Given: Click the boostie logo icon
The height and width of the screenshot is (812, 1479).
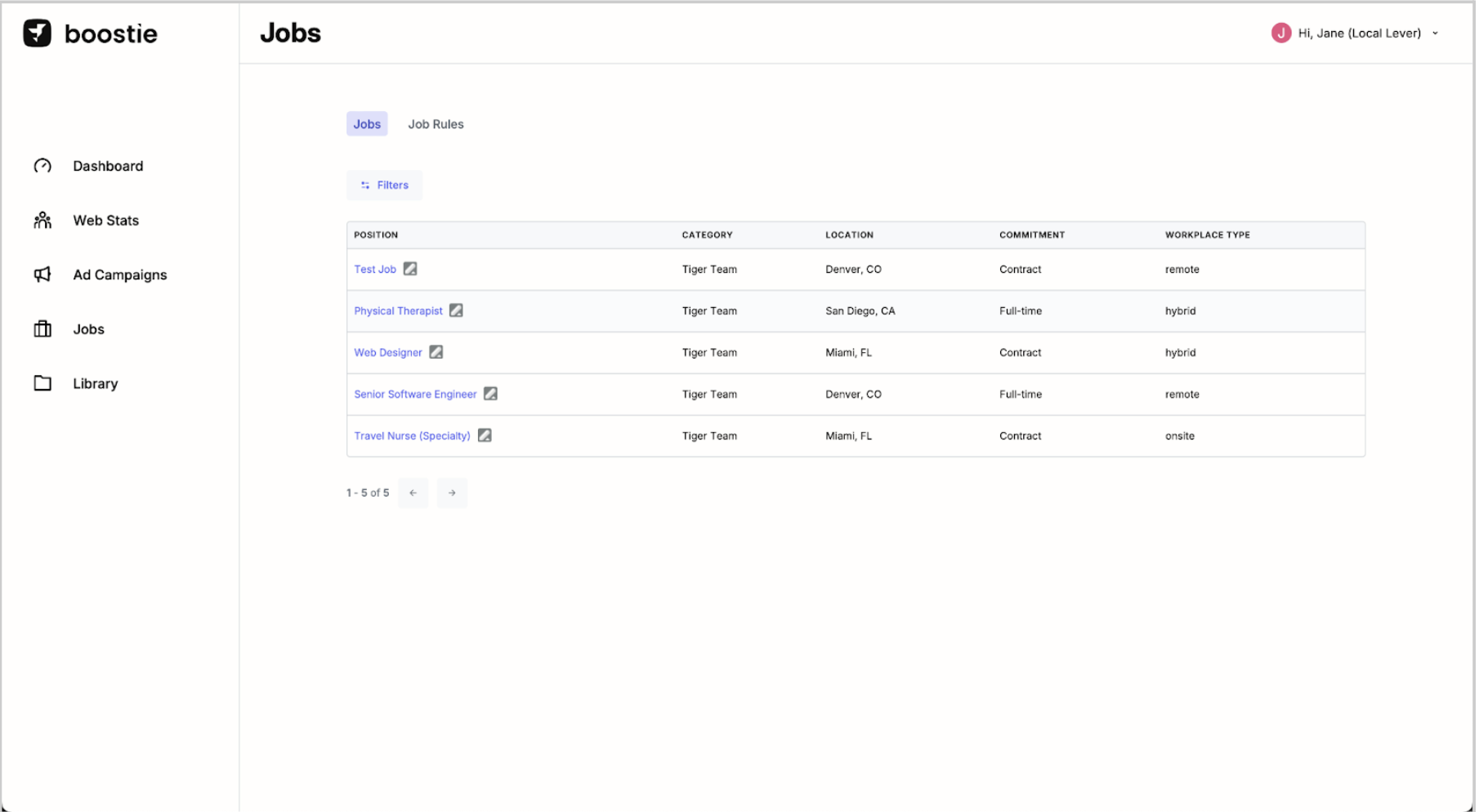Looking at the screenshot, I should pos(37,33).
